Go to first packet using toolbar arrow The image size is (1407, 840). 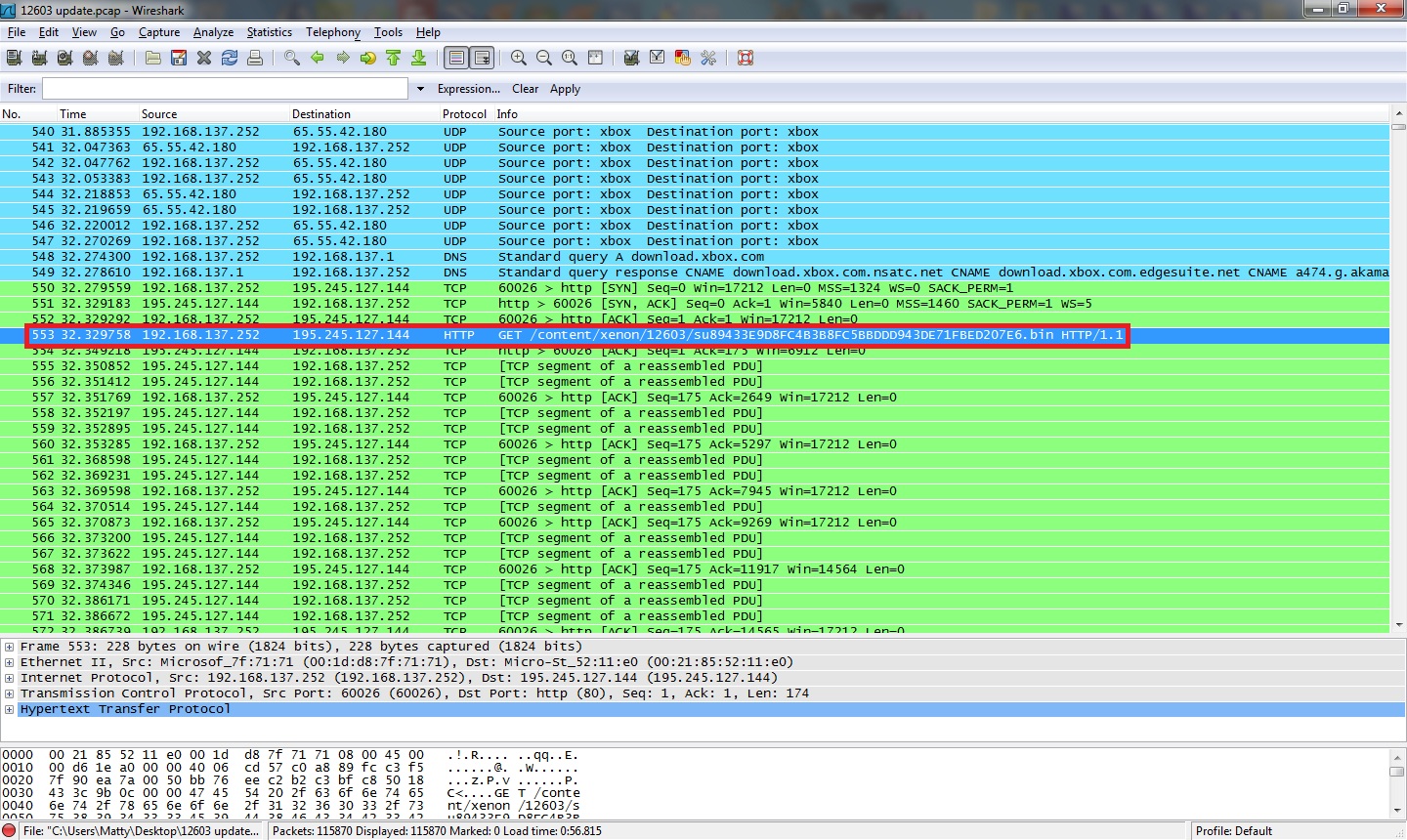pyautogui.click(x=394, y=59)
